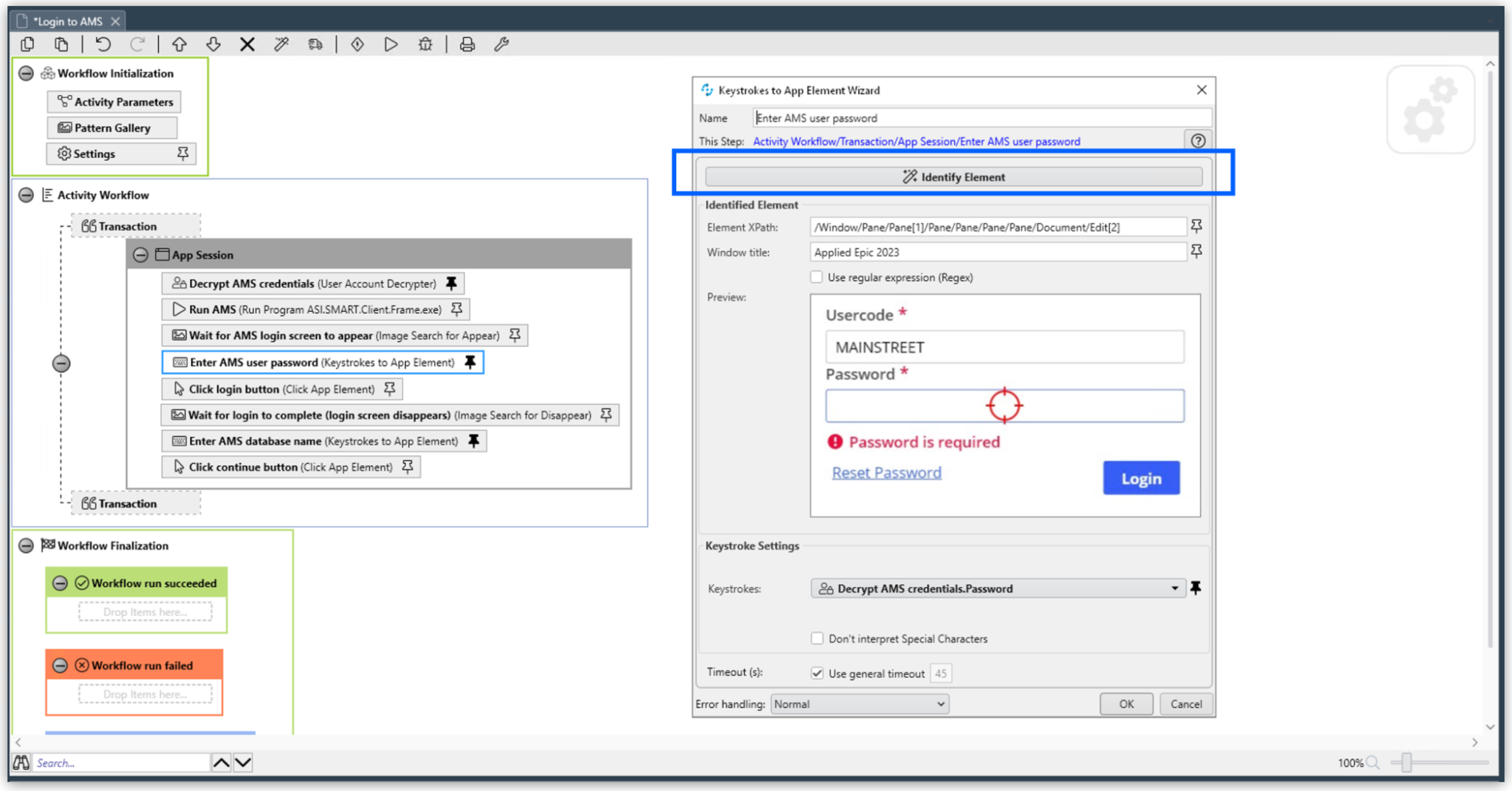Click the Login to AMS tab
Screen dimensions: 1512x791
(67, 21)
